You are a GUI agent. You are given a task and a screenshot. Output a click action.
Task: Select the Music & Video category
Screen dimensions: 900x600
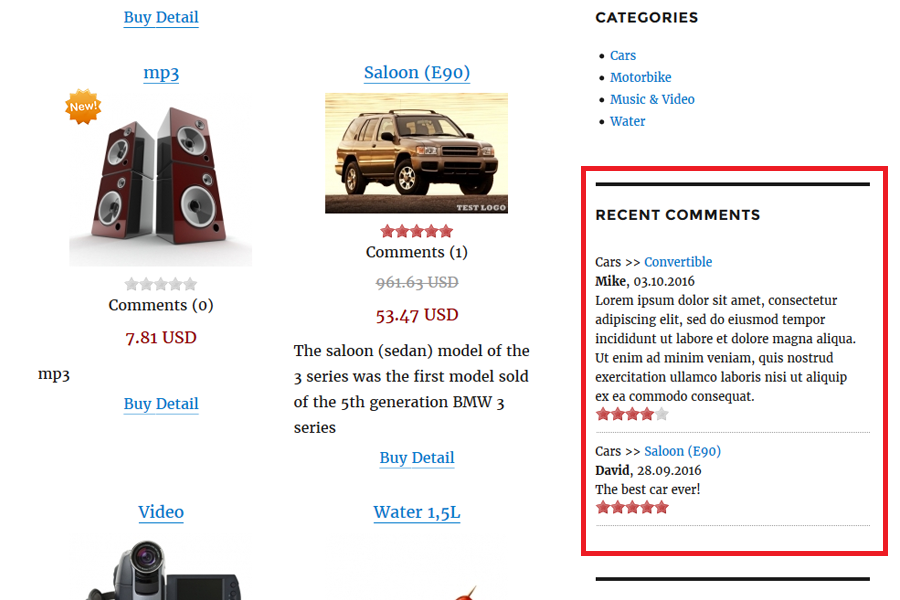point(652,100)
